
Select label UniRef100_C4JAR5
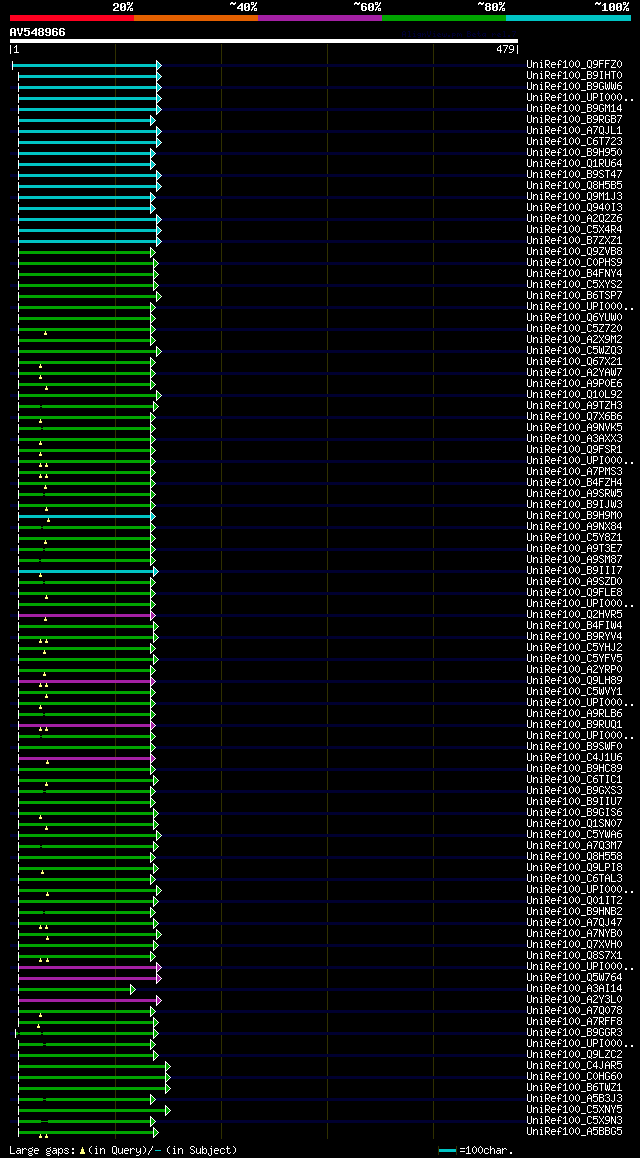click(574, 1066)
